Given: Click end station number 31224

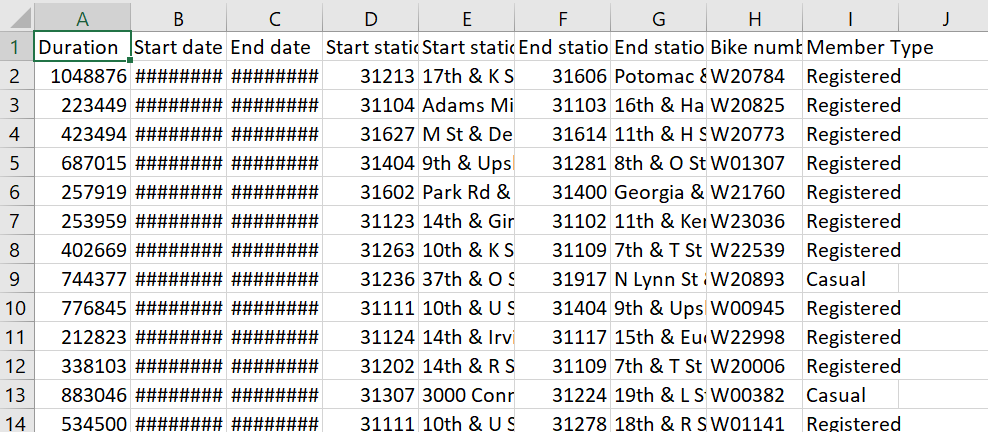Looking at the screenshot, I should [563, 395].
